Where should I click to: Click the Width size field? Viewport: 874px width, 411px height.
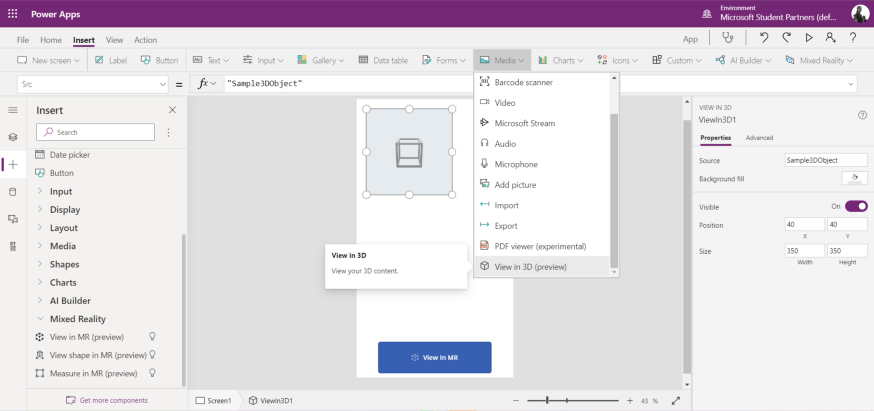click(x=804, y=251)
